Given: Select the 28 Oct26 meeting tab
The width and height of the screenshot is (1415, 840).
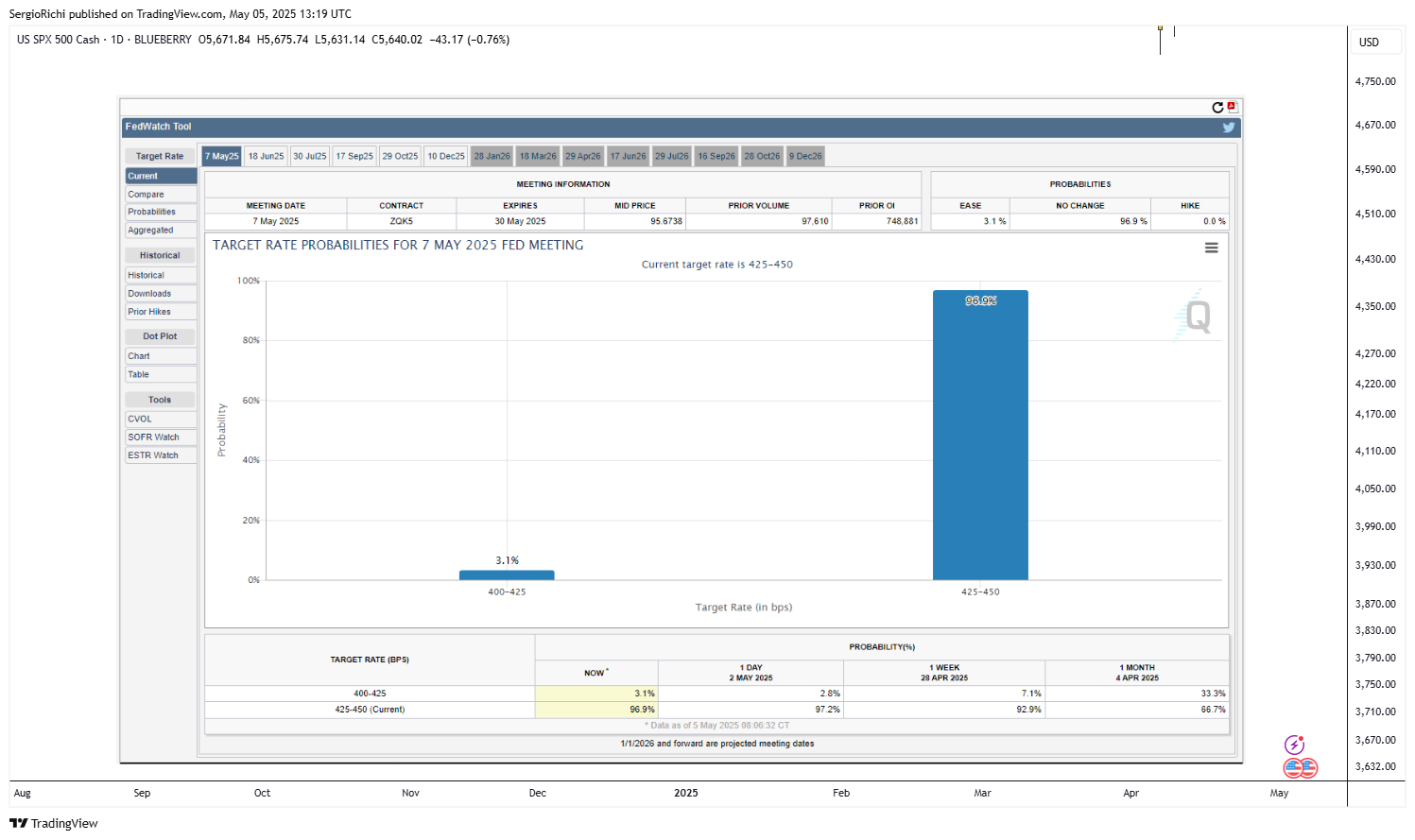Looking at the screenshot, I should pyautogui.click(x=762, y=156).
